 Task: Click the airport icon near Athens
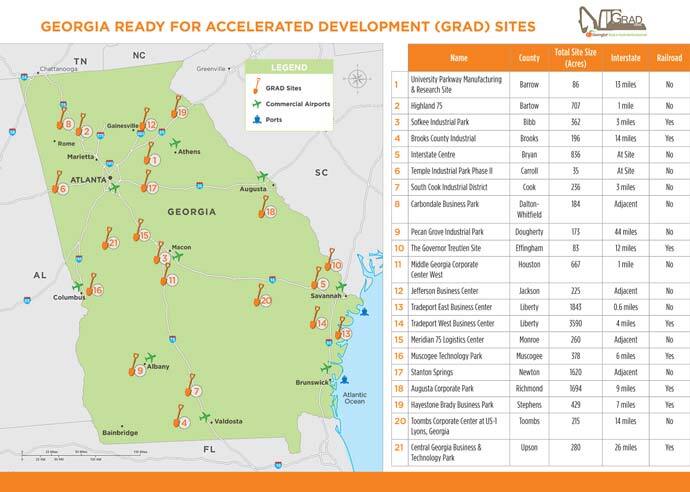pos(175,143)
